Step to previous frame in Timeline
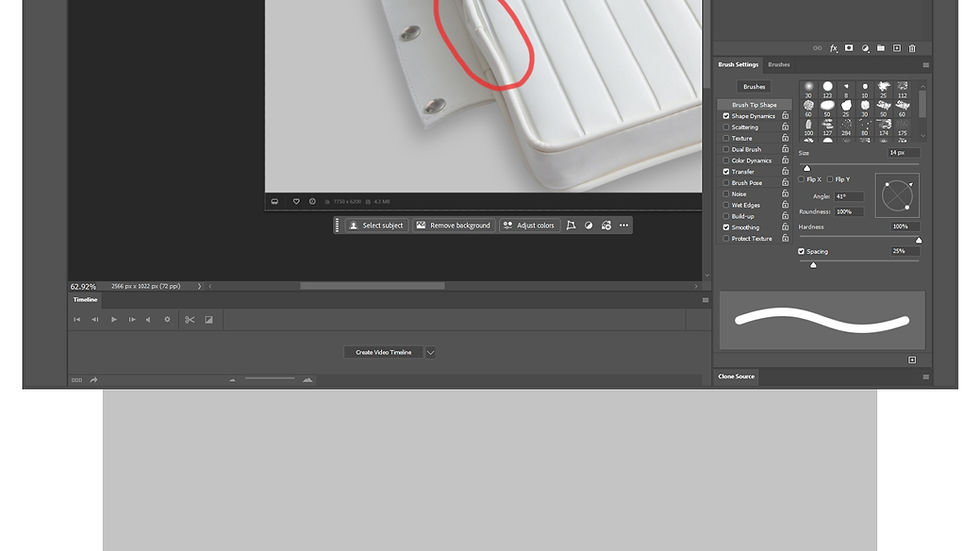The image size is (980, 551). pos(95,319)
